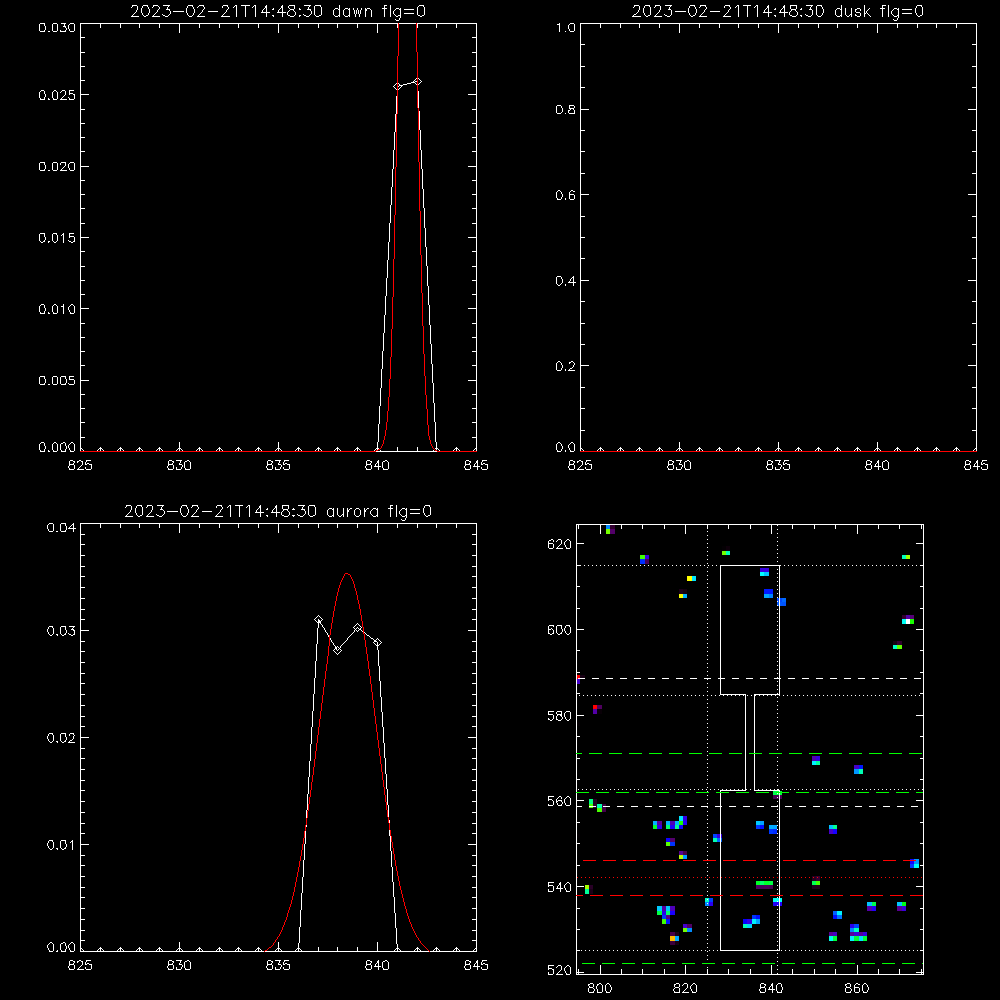Choose the 830 x-axis label under dusk plot
This screenshot has width=1000, height=1000.
[x=679, y=466]
